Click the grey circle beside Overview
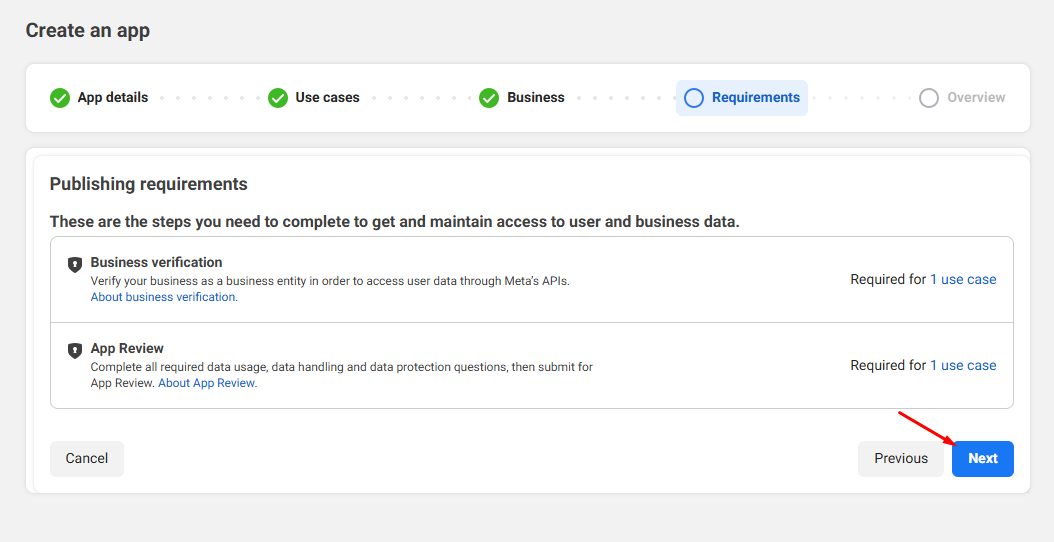Image resolution: width=1054 pixels, height=542 pixels. (928, 98)
